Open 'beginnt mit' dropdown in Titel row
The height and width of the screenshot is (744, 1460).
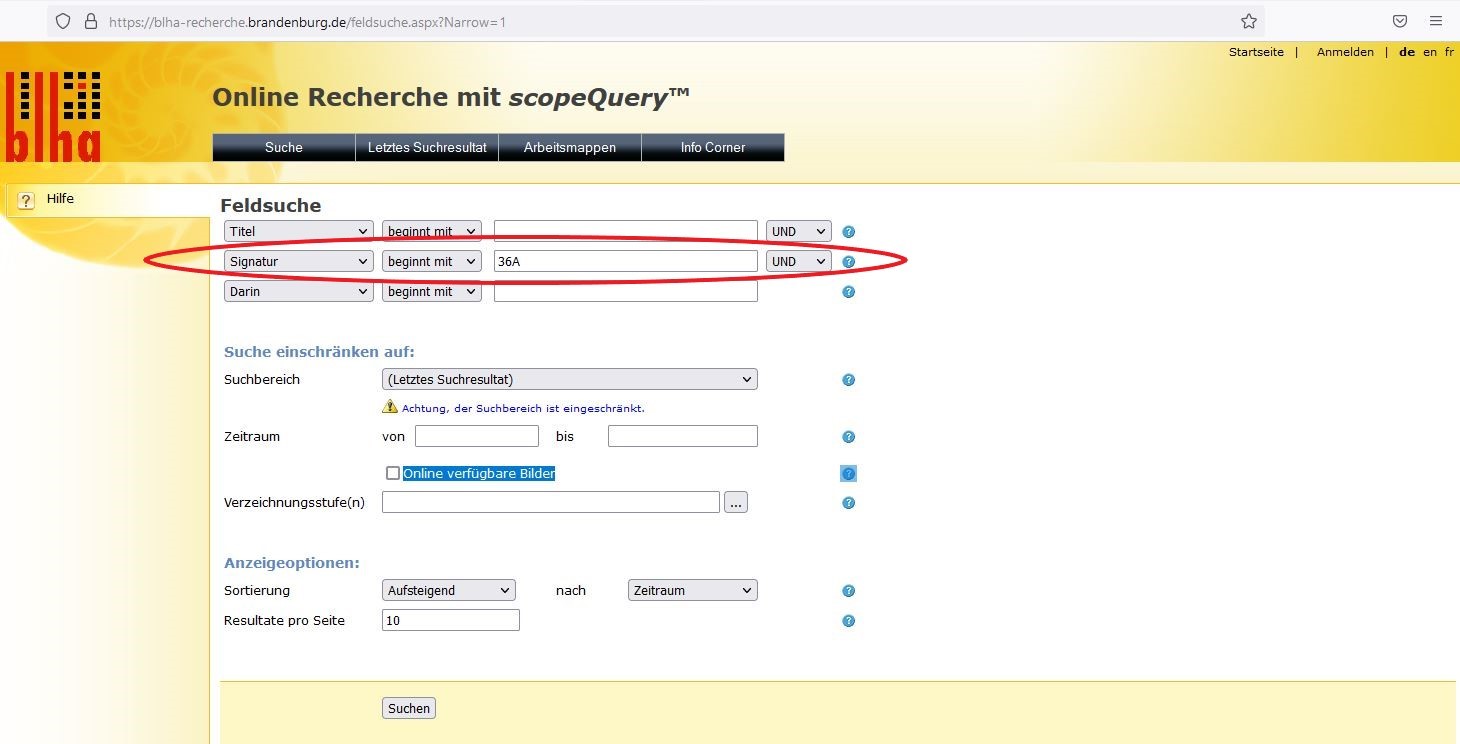click(432, 231)
